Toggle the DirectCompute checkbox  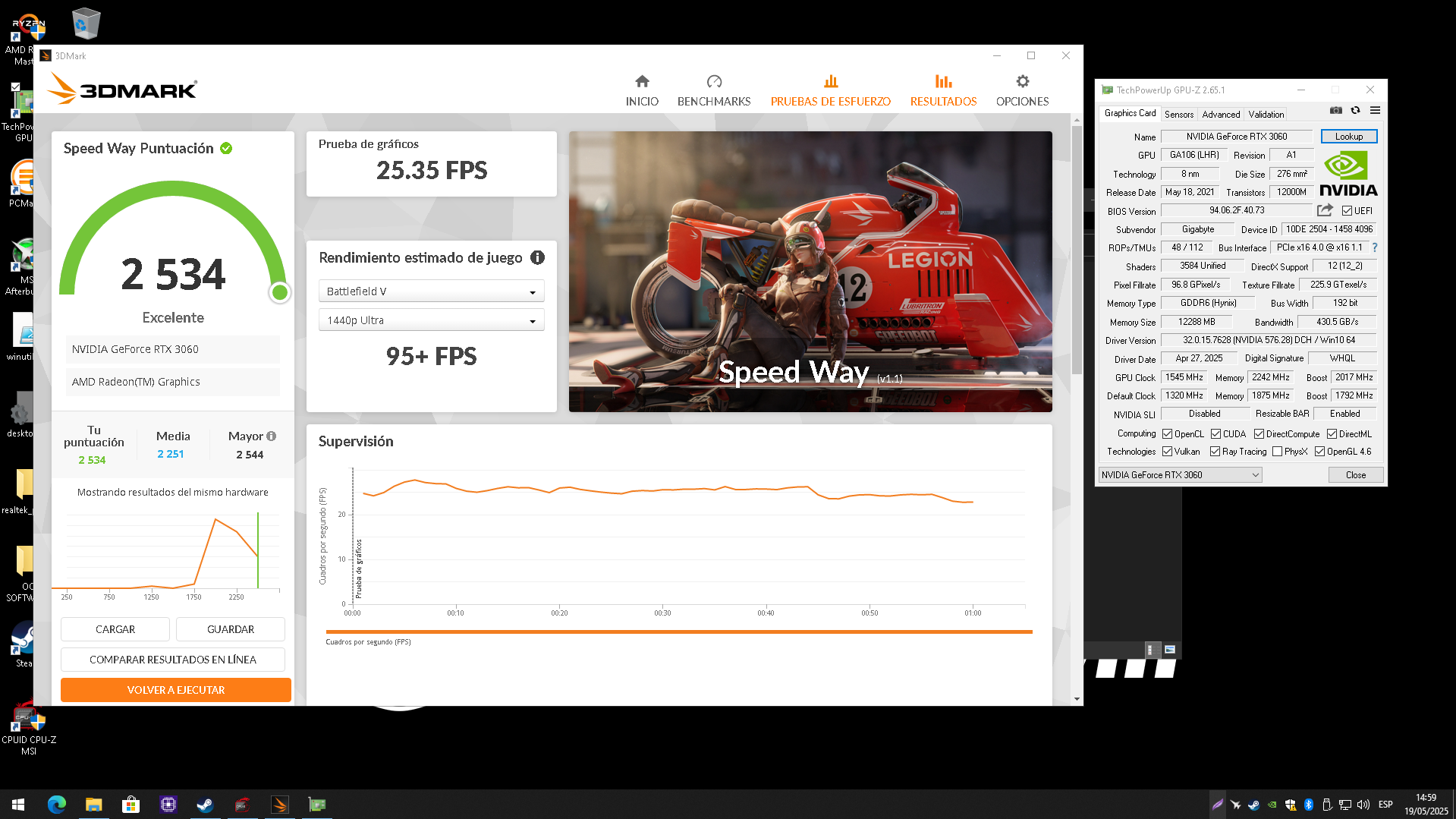pyautogui.click(x=1259, y=434)
